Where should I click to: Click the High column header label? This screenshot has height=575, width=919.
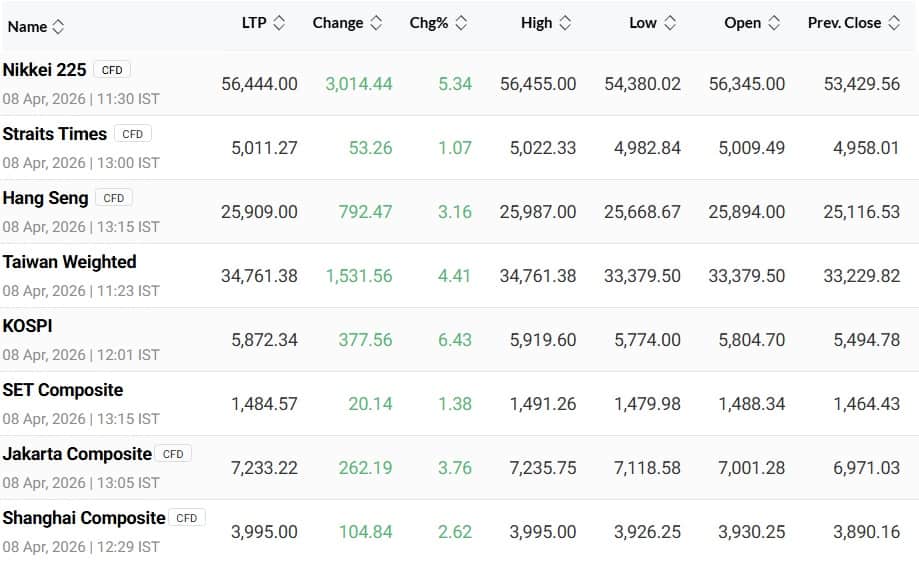[536, 23]
